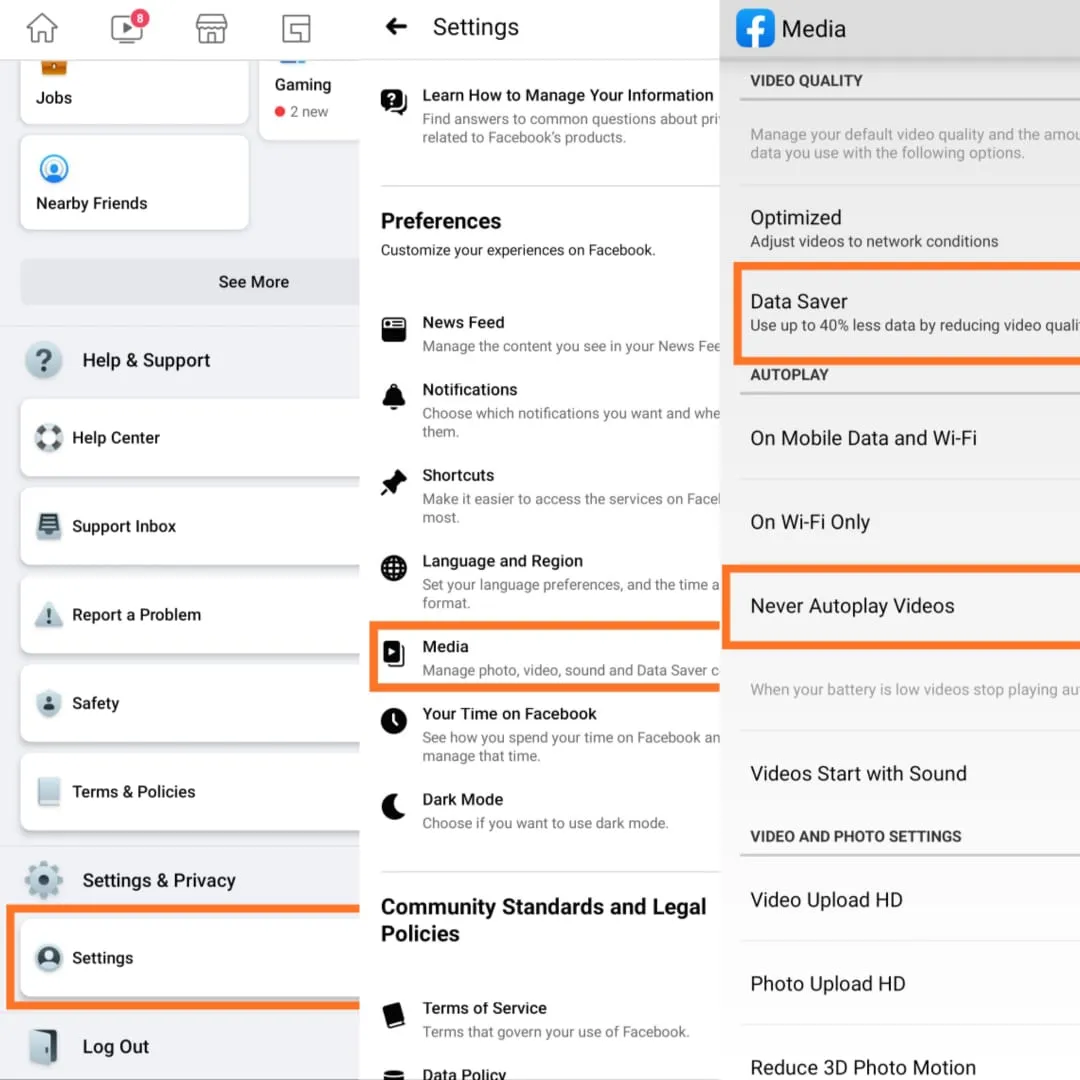Tap the clock icon for Your Time on Facebook
1080x1080 pixels.
[394, 721]
